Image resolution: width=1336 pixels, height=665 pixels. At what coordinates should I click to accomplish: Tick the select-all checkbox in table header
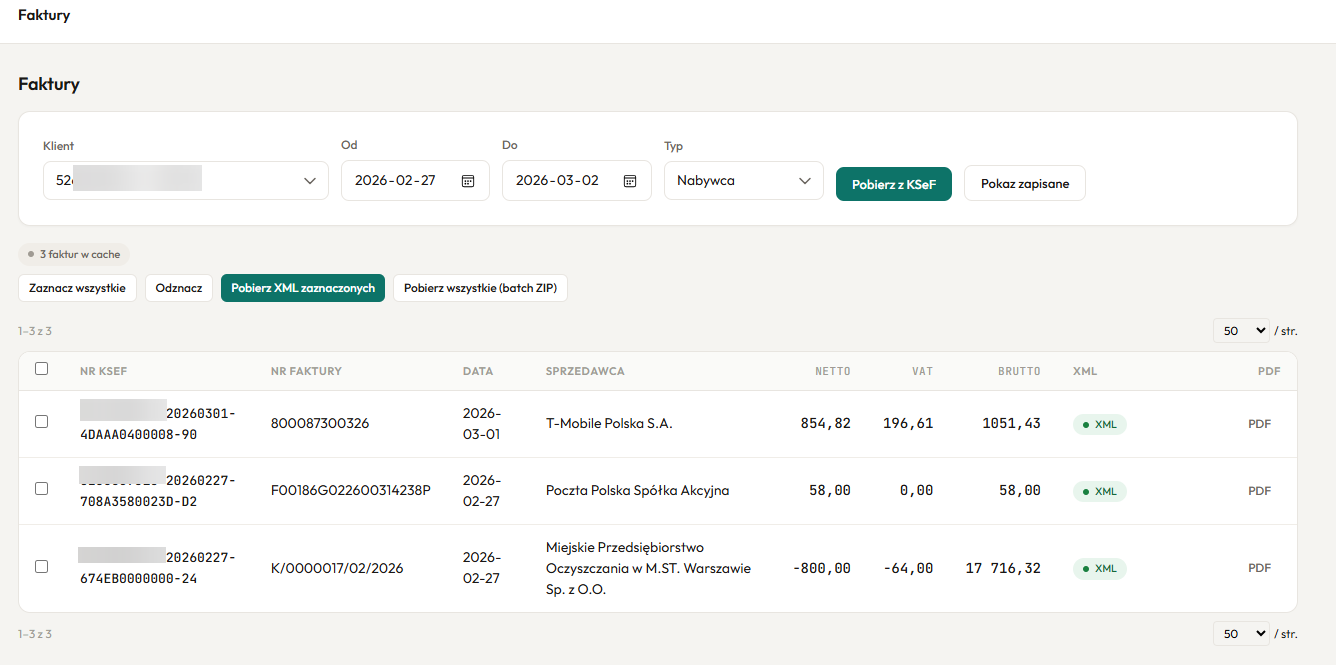[41, 369]
